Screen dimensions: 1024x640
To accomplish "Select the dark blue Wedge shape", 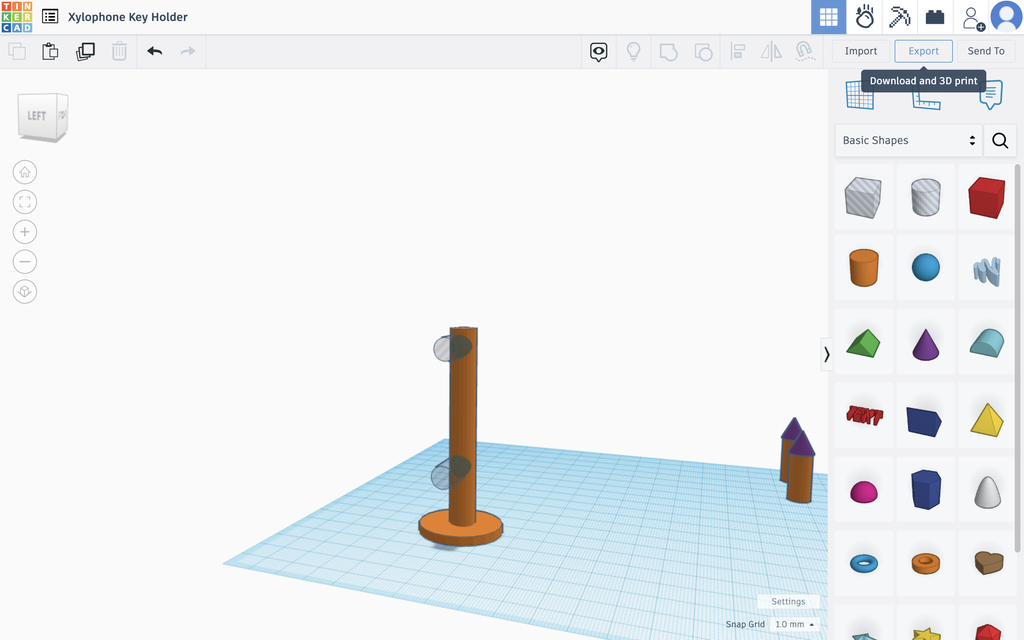I will 924,421.
